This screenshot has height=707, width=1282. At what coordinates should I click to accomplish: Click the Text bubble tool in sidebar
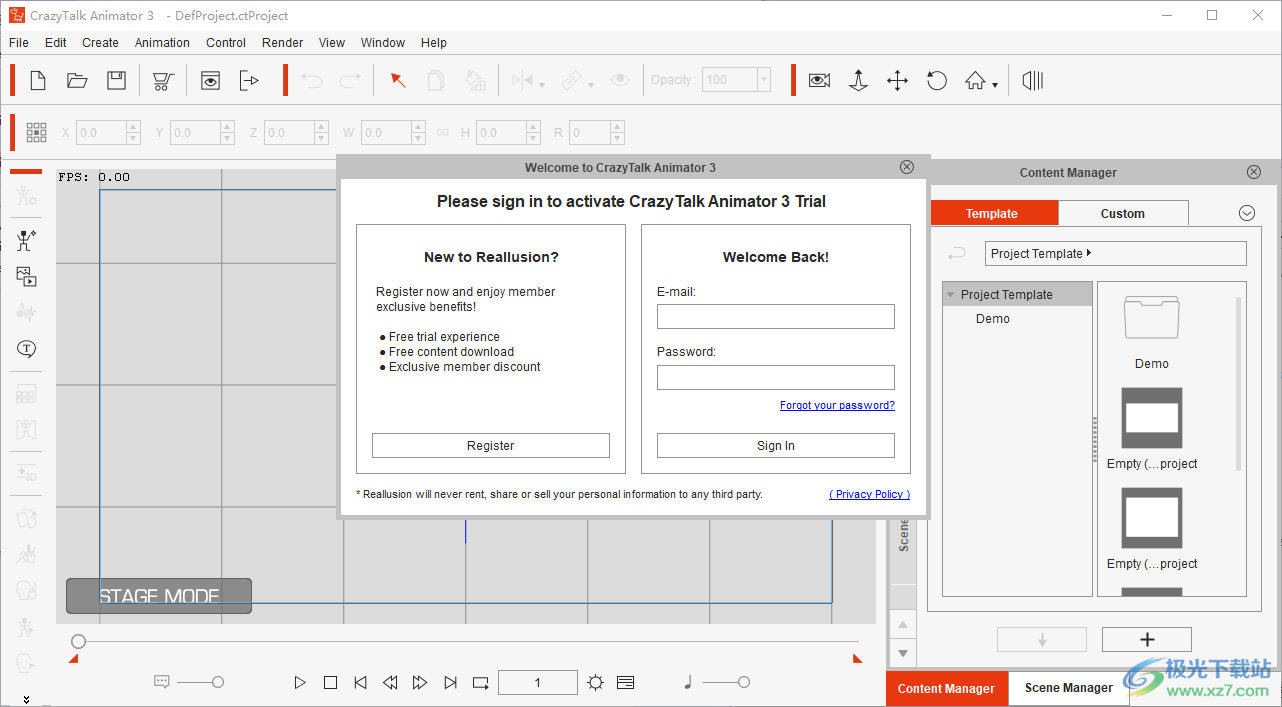26,349
